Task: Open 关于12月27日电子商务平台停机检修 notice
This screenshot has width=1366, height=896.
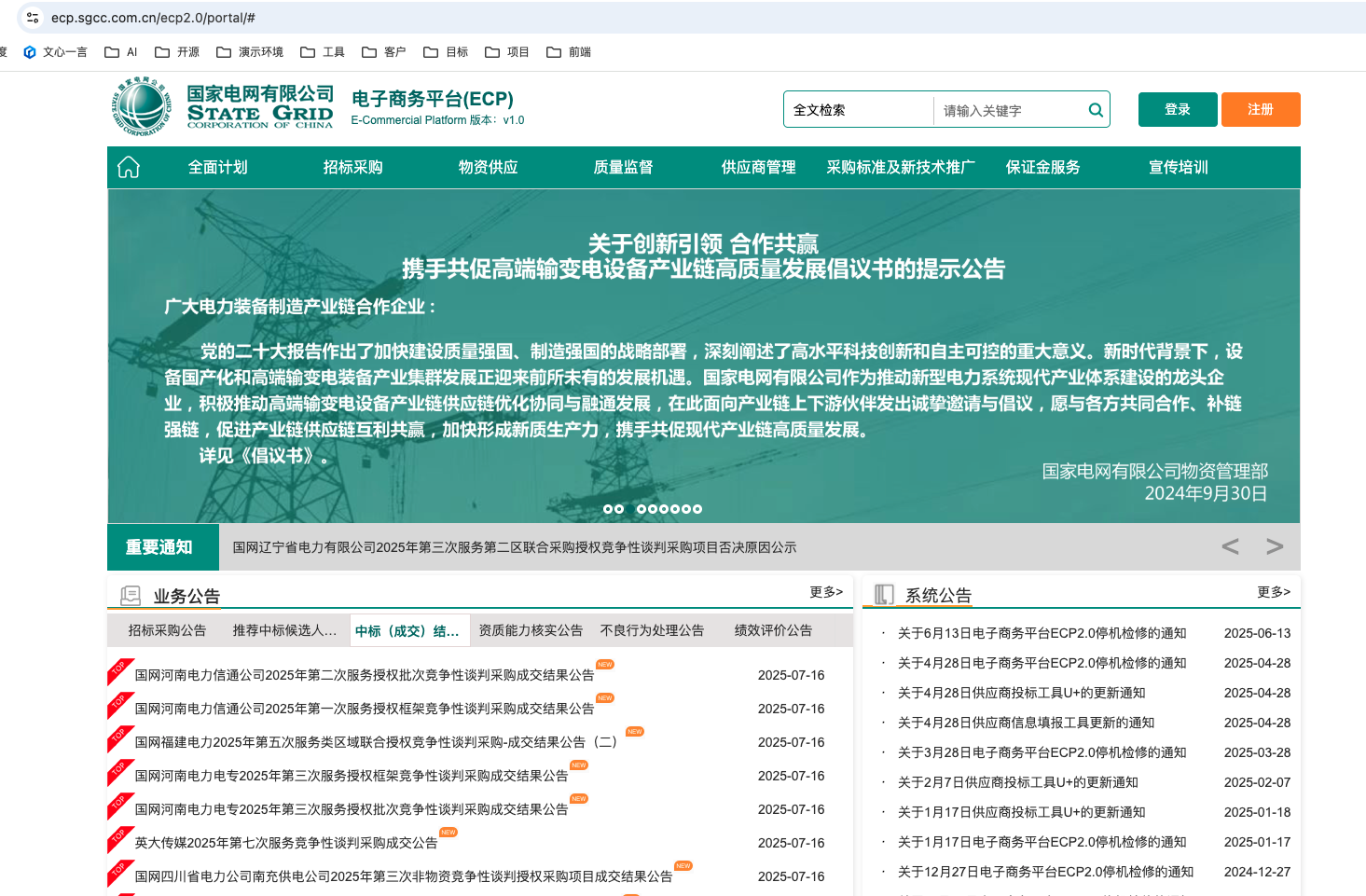Action: [1045, 872]
